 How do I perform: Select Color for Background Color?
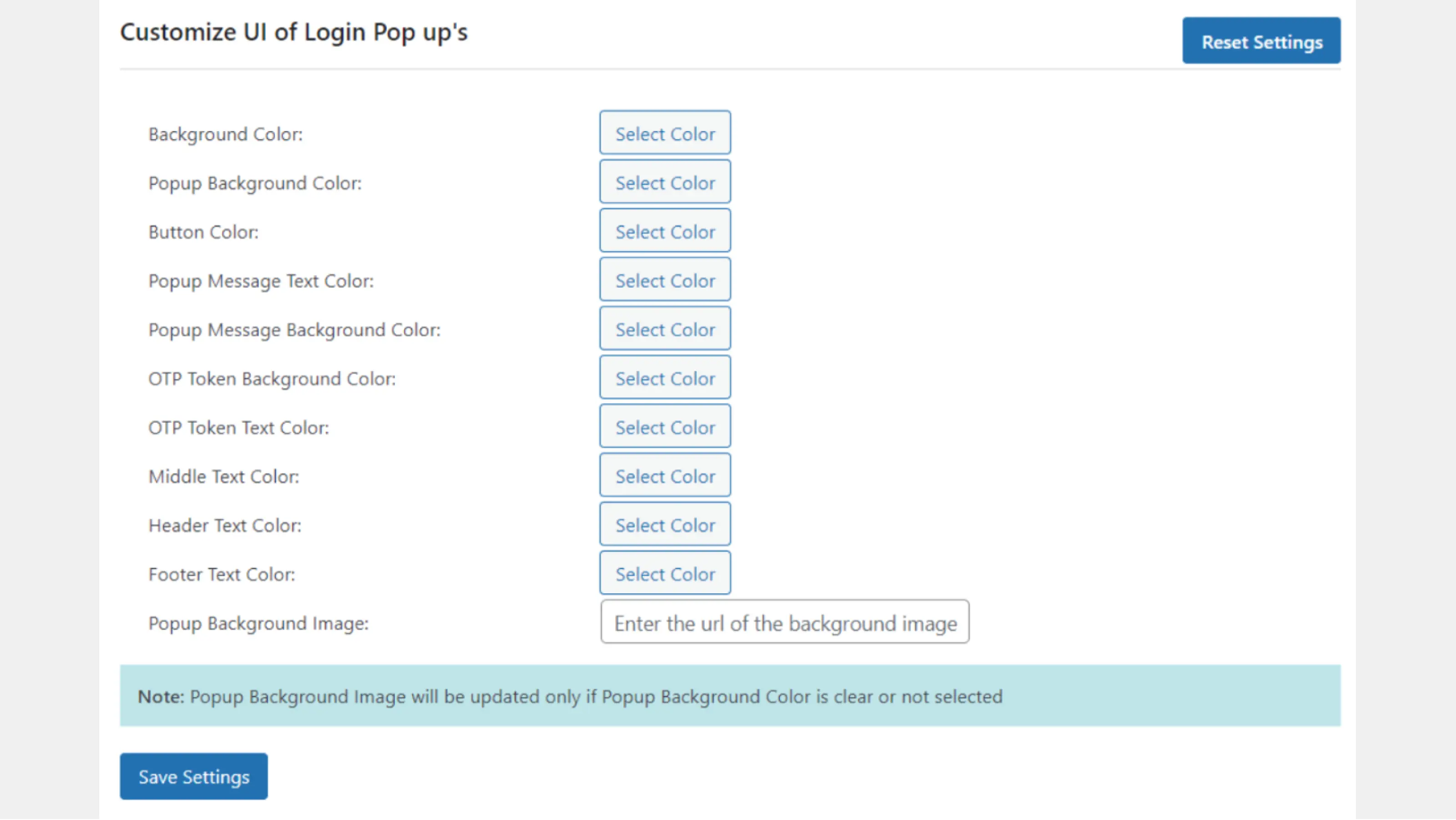pos(665,133)
